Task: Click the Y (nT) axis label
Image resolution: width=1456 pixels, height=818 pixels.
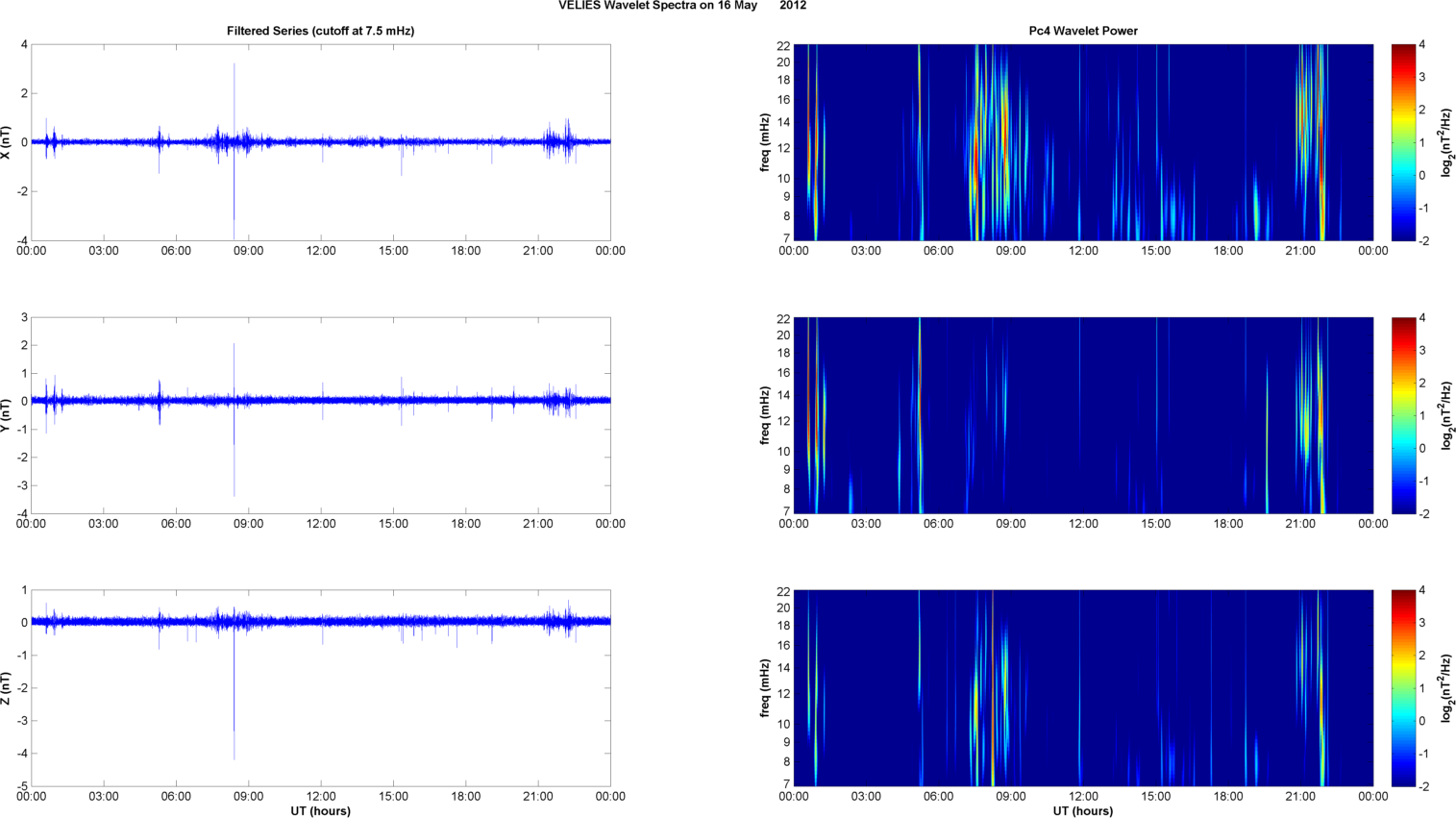Action: (x=8, y=415)
